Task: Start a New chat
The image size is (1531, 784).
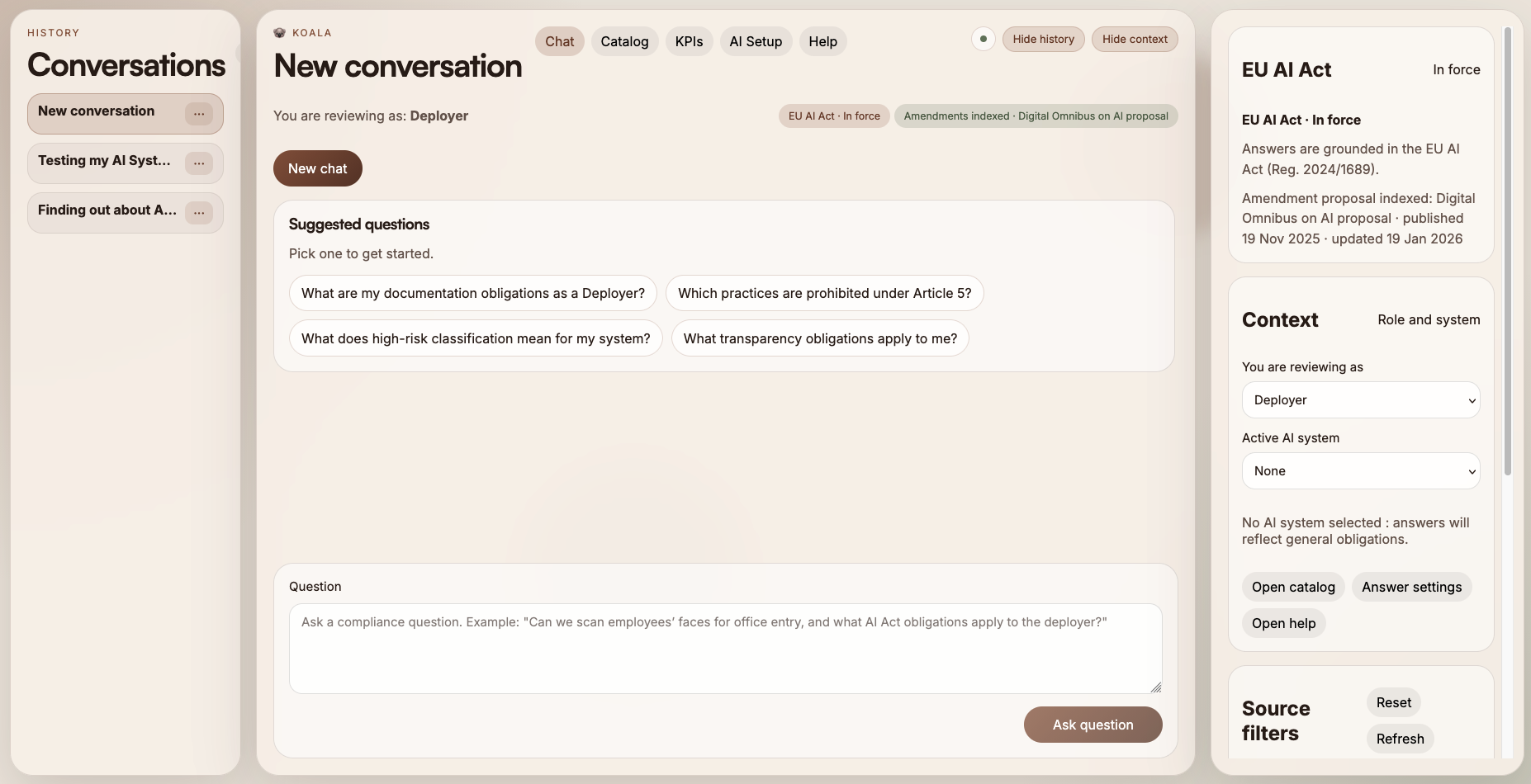Action: click(317, 168)
